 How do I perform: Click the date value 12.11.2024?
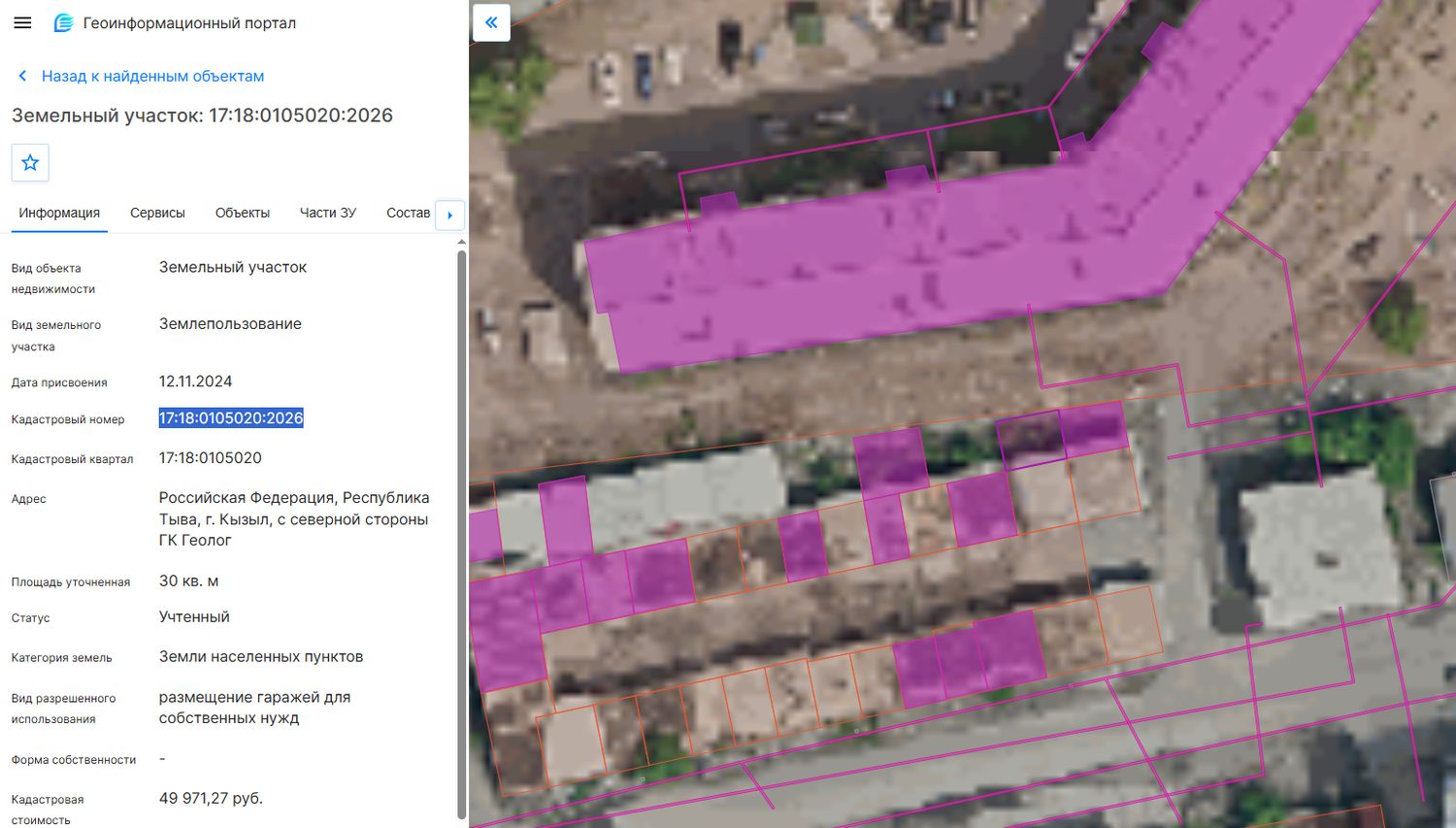click(x=196, y=381)
